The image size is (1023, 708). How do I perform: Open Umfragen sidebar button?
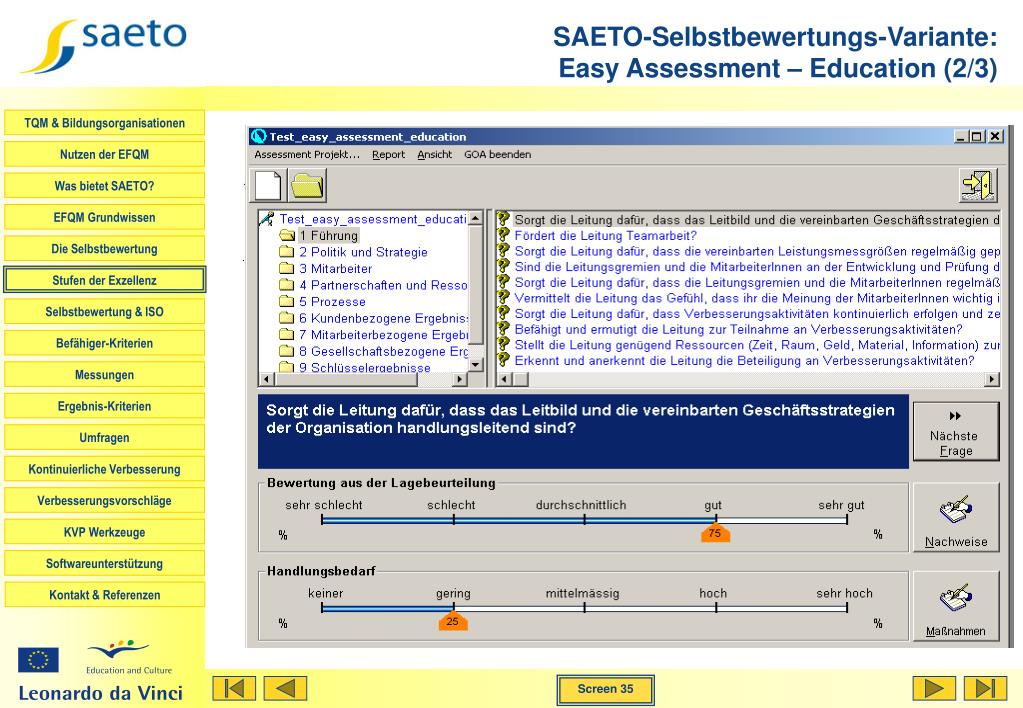click(x=104, y=437)
